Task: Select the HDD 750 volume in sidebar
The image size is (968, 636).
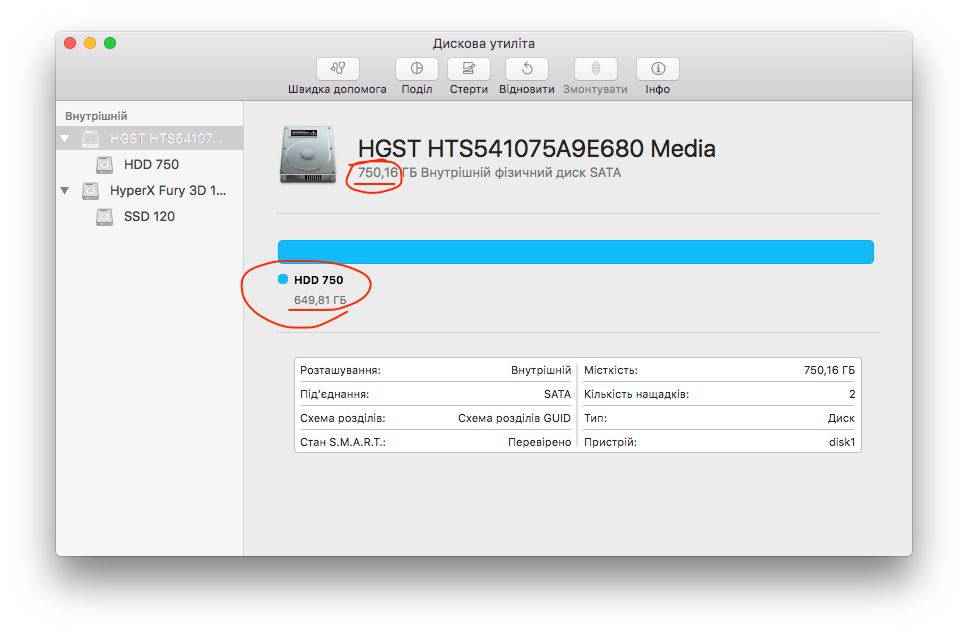Action: (x=149, y=164)
